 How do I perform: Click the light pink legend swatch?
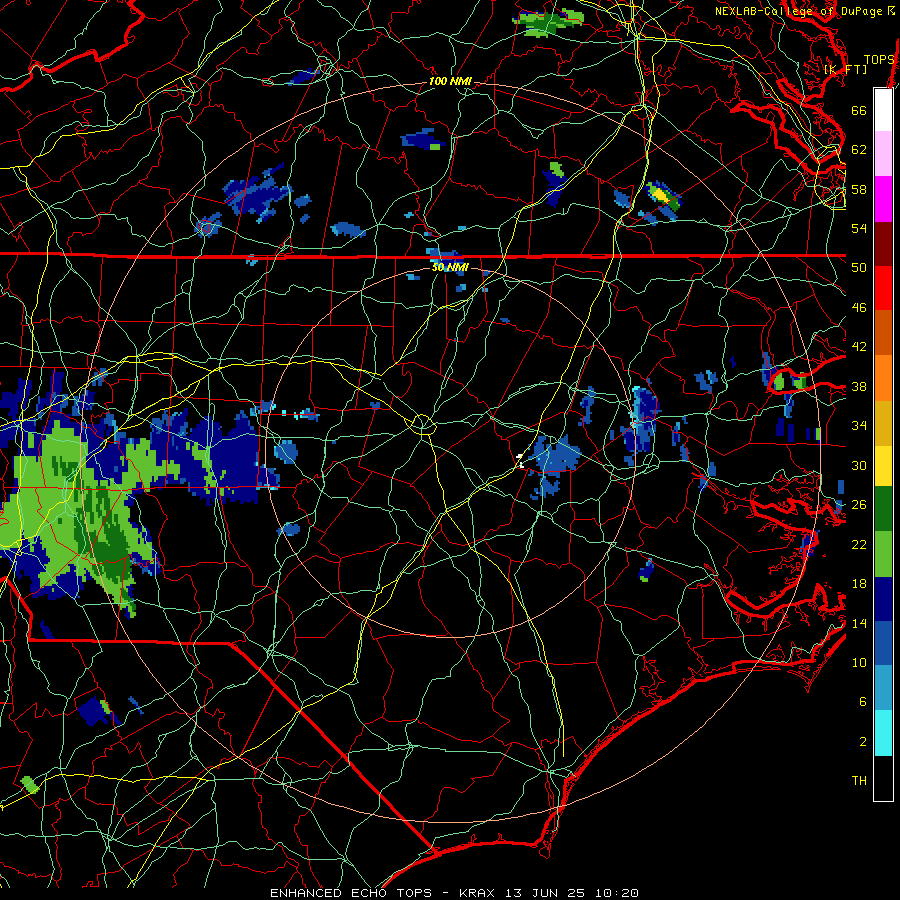(x=883, y=154)
